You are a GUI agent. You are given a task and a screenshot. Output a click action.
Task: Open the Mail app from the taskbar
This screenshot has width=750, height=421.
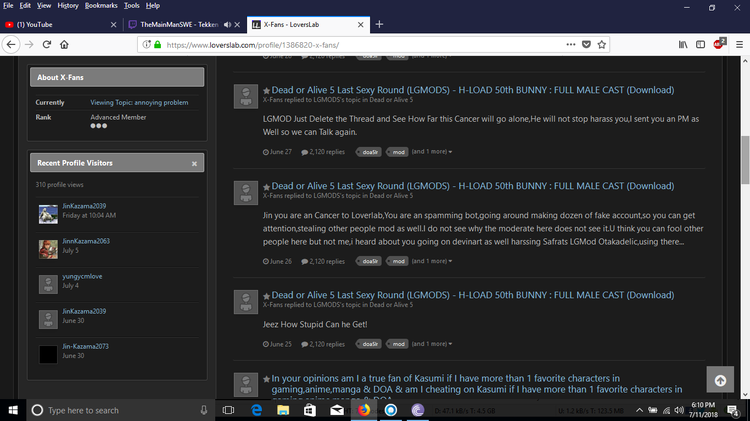337,410
